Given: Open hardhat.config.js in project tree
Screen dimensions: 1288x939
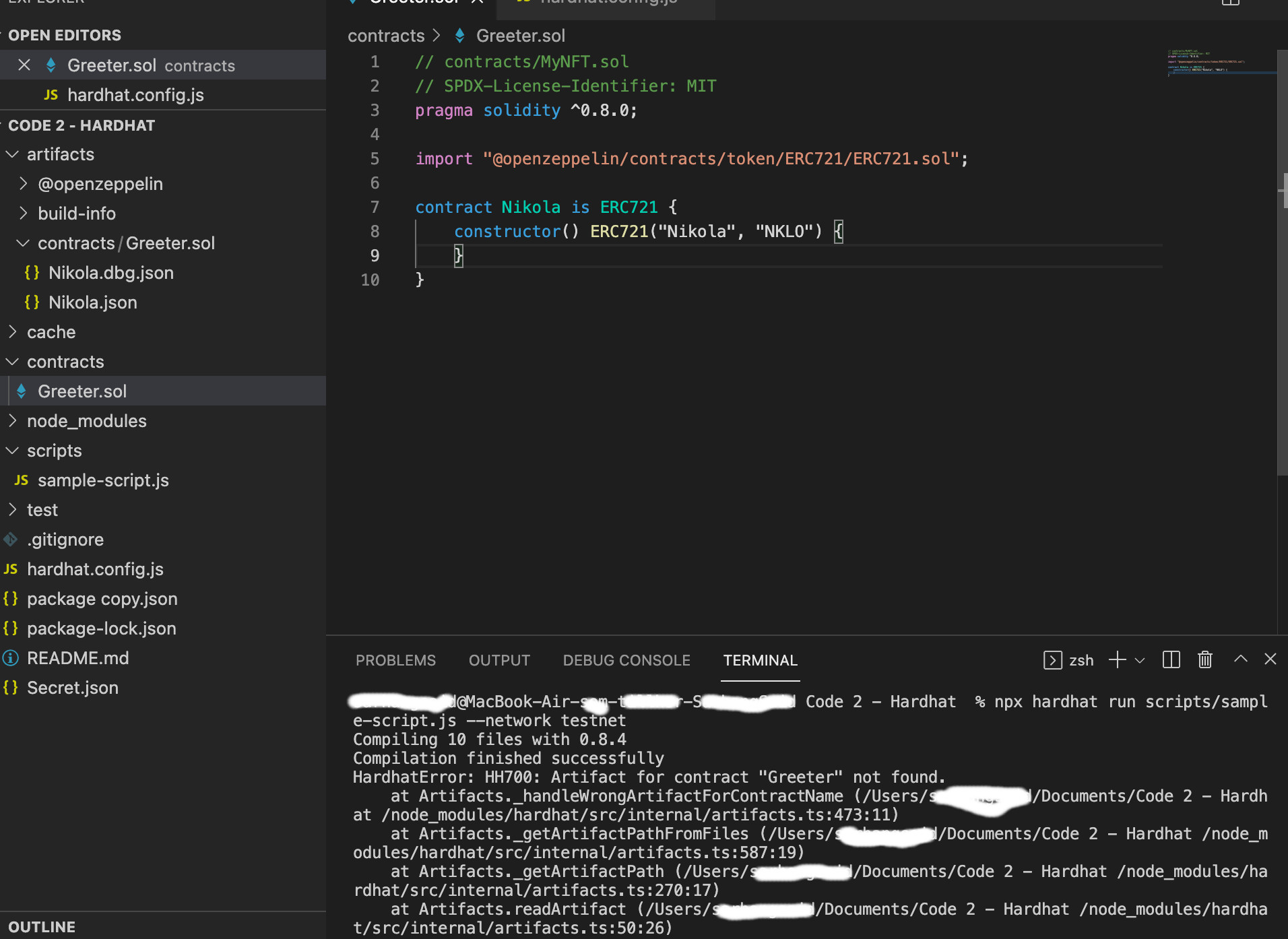Looking at the screenshot, I should click(x=163, y=569).
